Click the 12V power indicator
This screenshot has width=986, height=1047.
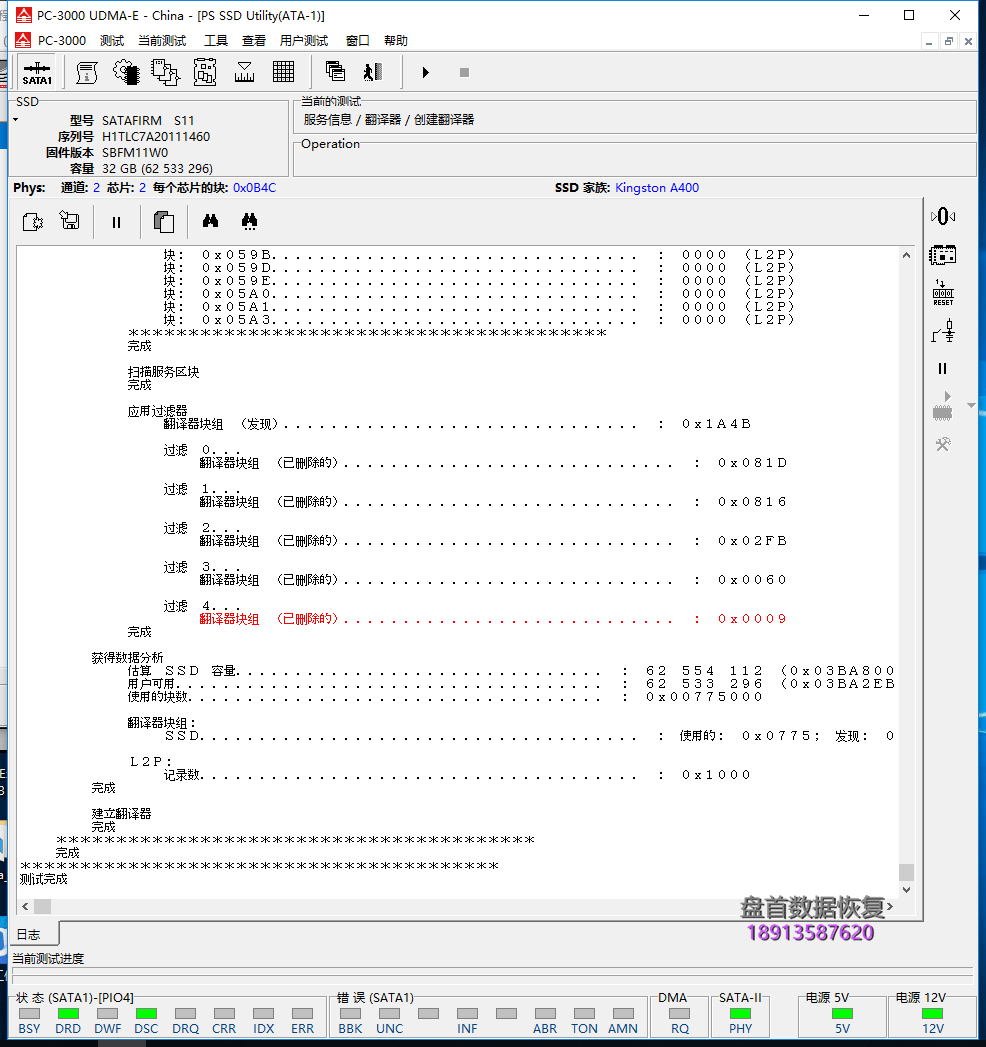(933, 1014)
